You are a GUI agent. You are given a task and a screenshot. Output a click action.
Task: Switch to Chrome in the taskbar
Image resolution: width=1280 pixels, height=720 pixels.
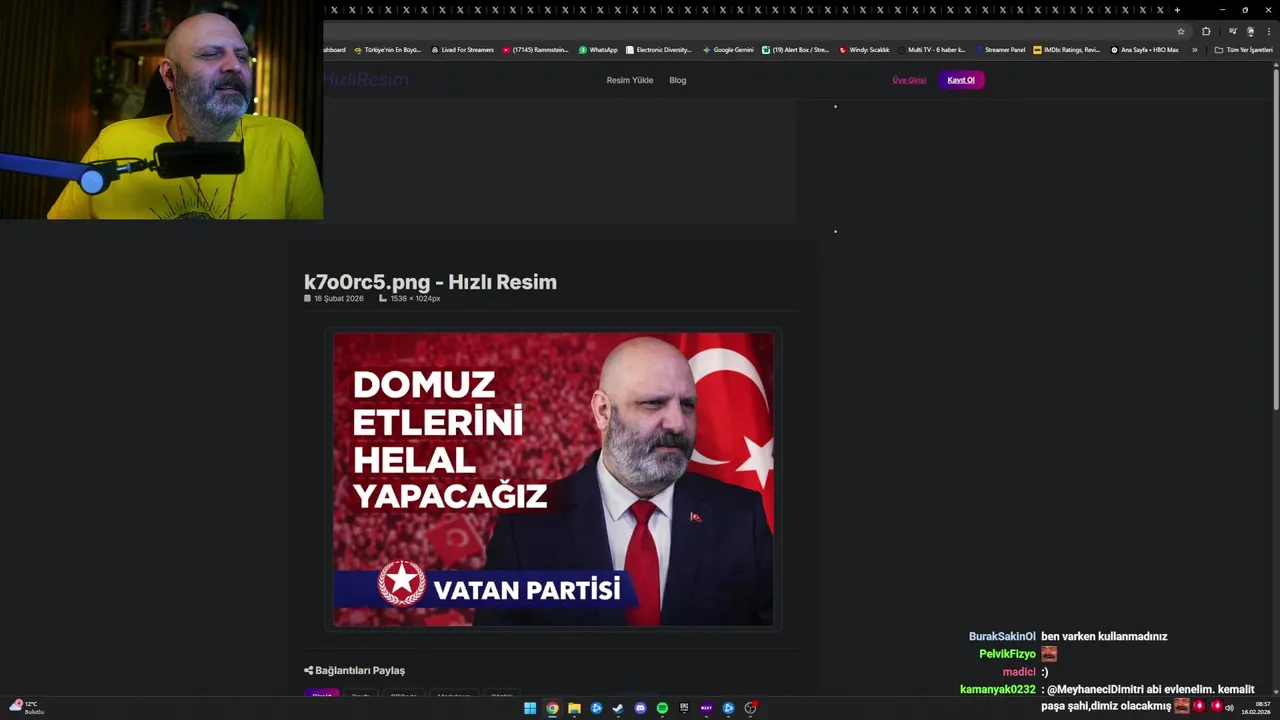tap(552, 708)
